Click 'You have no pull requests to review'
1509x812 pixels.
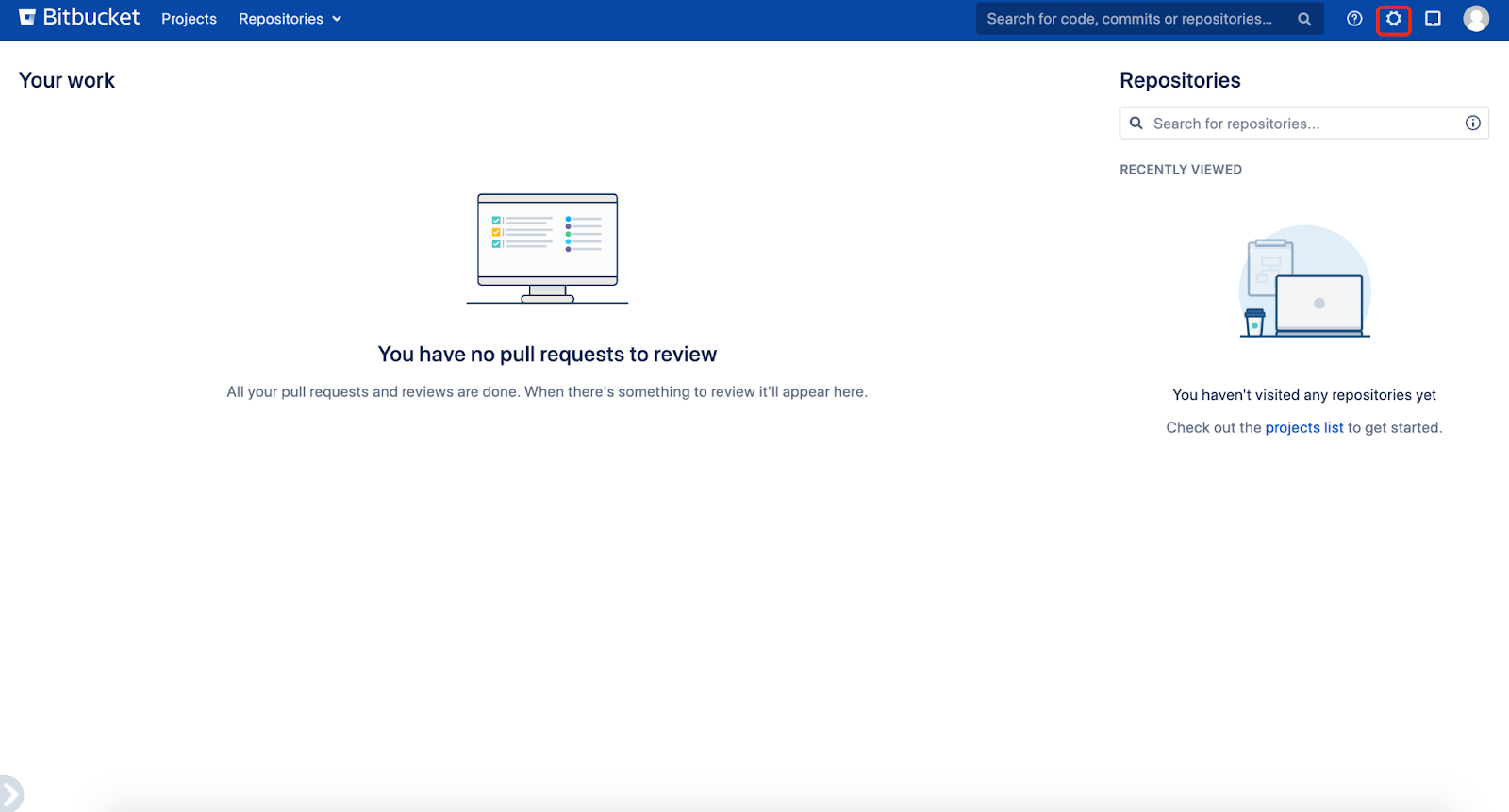tap(547, 355)
